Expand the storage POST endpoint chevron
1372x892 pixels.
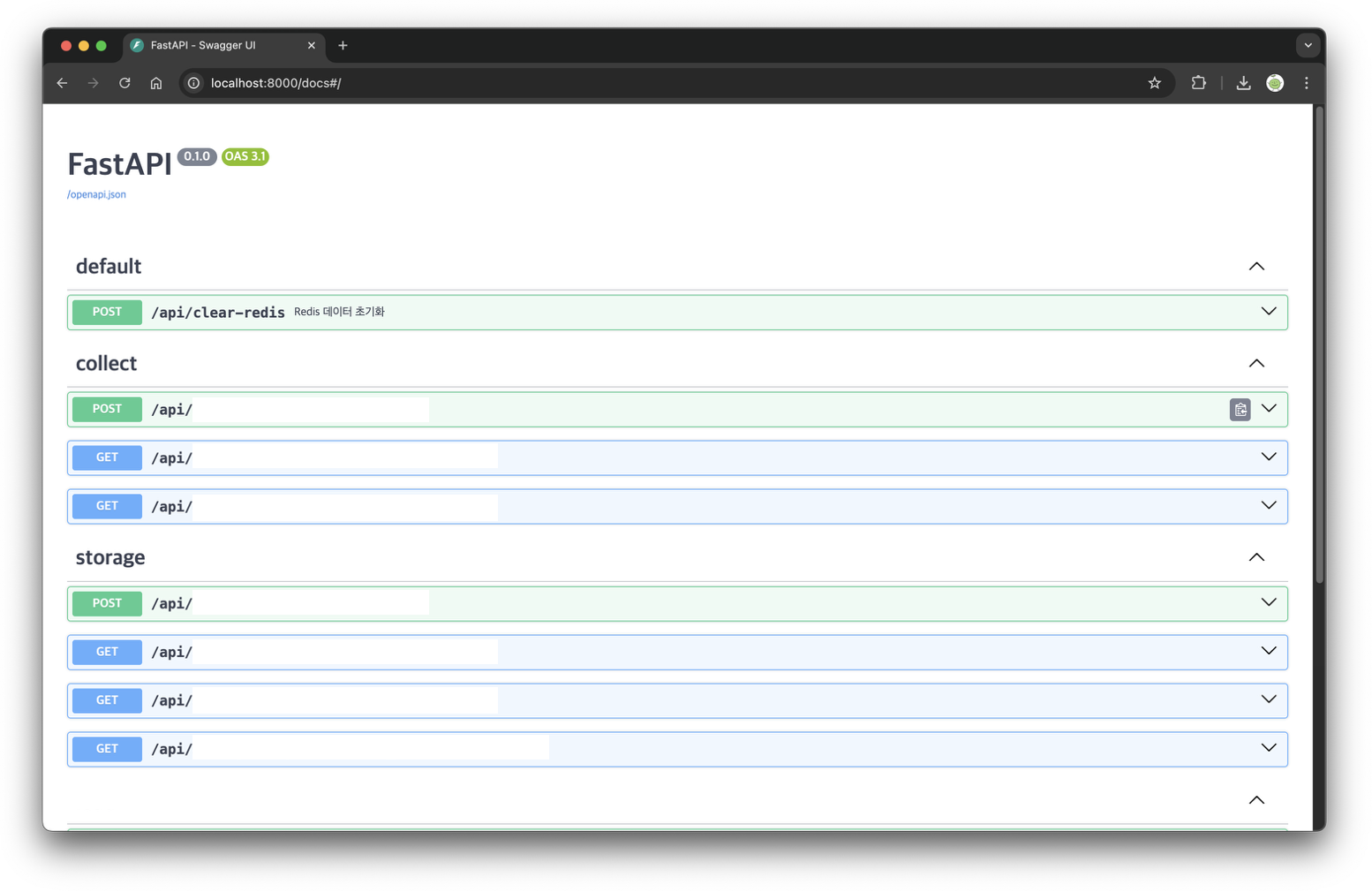(1268, 603)
